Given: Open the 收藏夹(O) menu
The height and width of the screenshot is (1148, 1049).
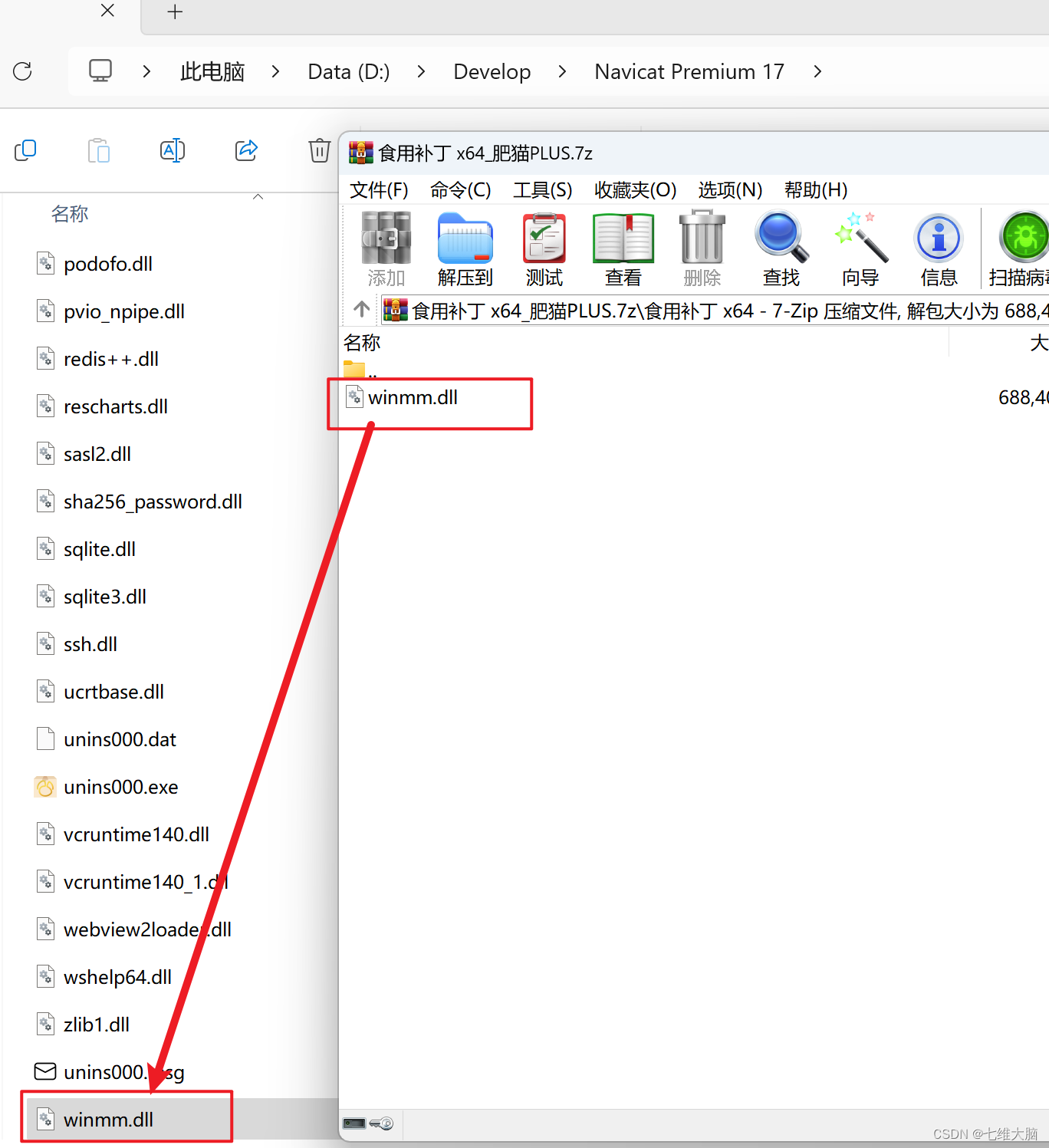Looking at the screenshot, I should point(636,190).
